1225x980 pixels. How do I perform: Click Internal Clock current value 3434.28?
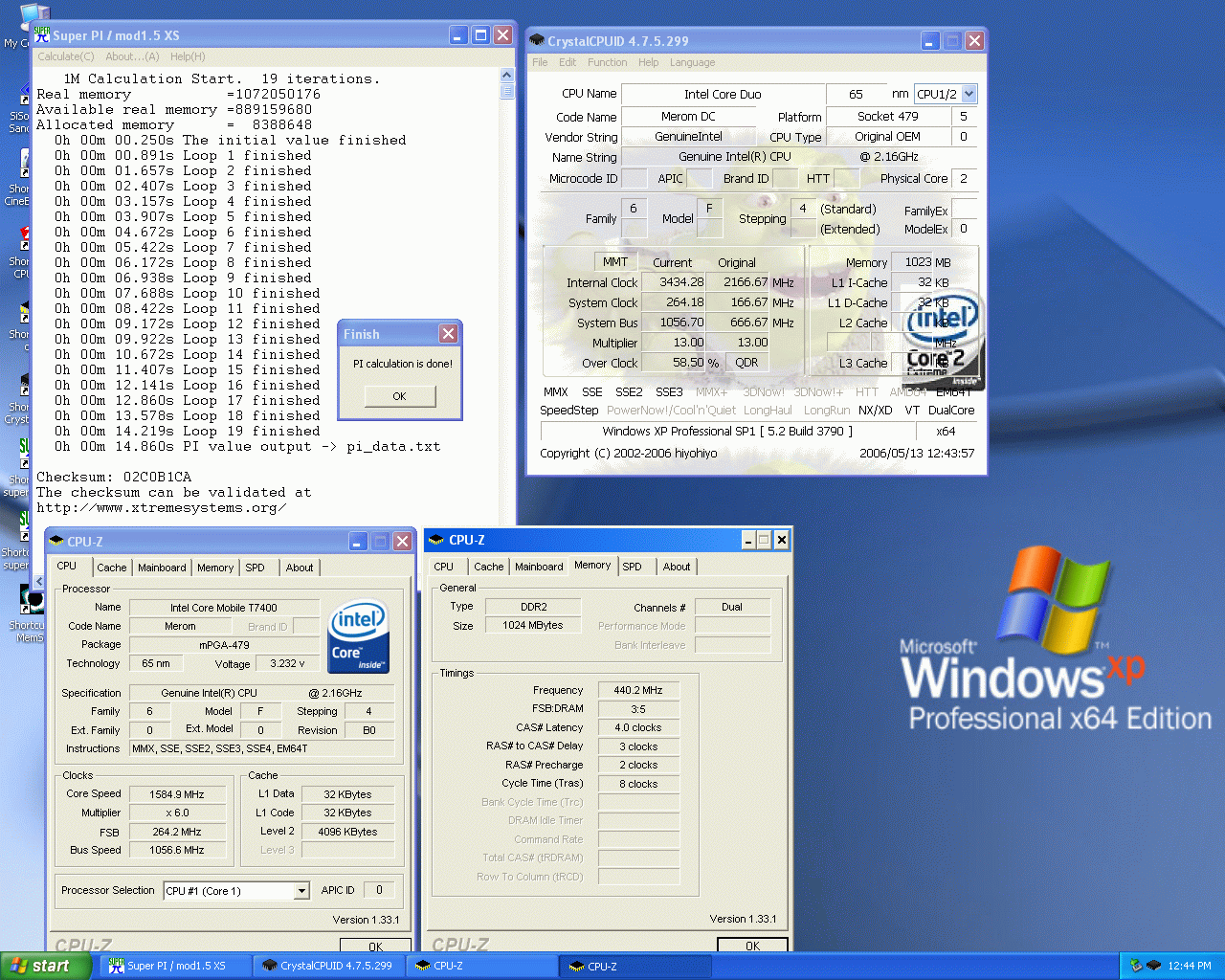pos(673,282)
